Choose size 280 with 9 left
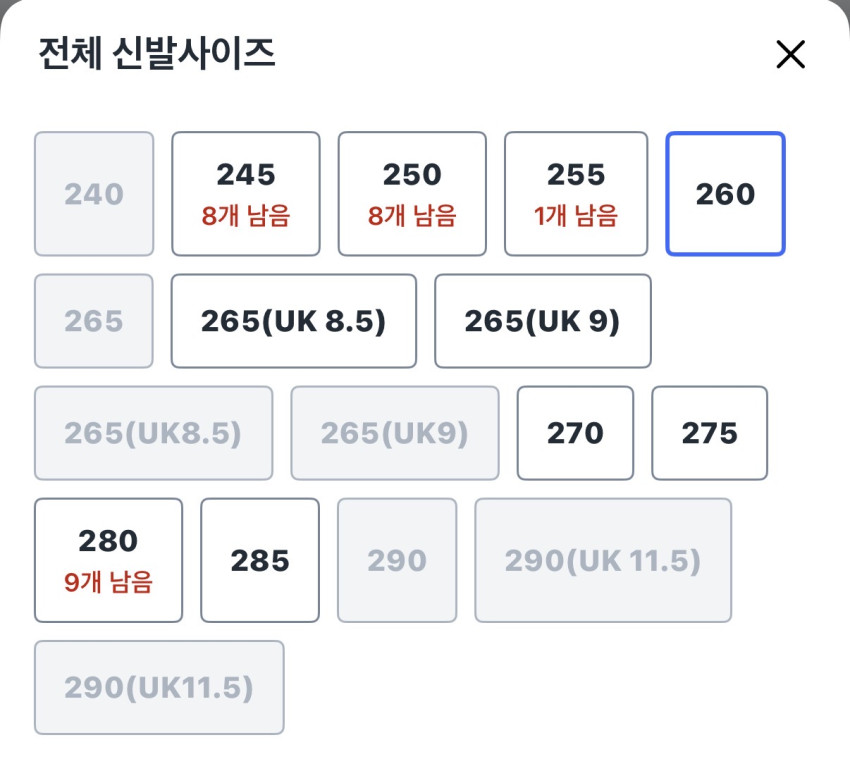 [x=108, y=560]
